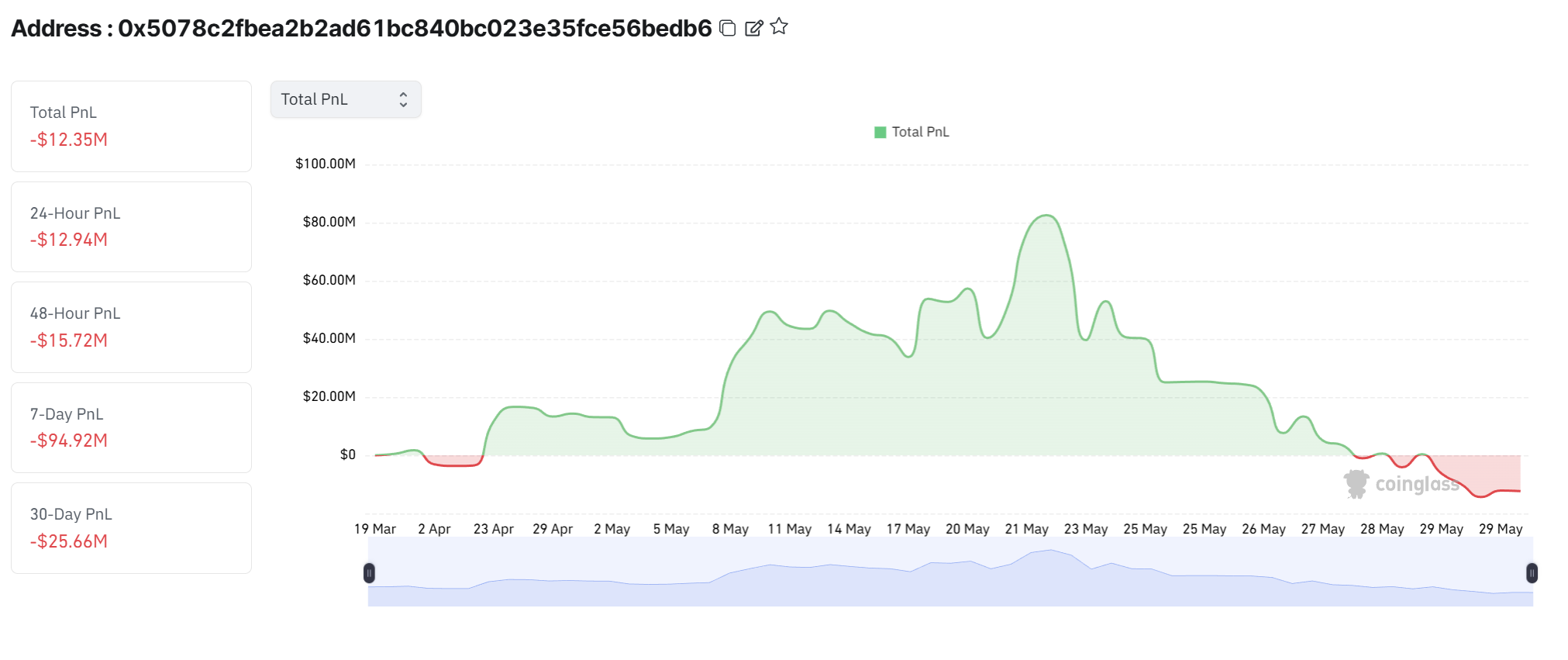Click the right range slider handle

coord(1532,573)
